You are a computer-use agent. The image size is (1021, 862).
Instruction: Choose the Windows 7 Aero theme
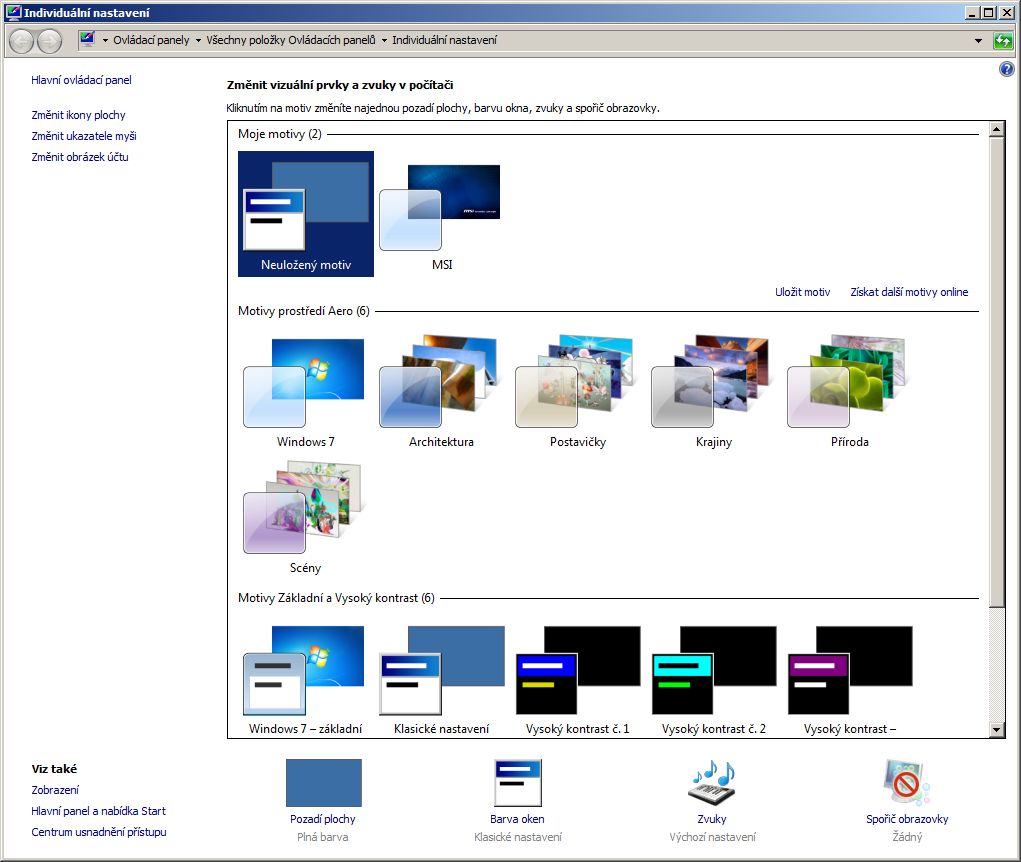pyautogui.click(x=305, y=391)
